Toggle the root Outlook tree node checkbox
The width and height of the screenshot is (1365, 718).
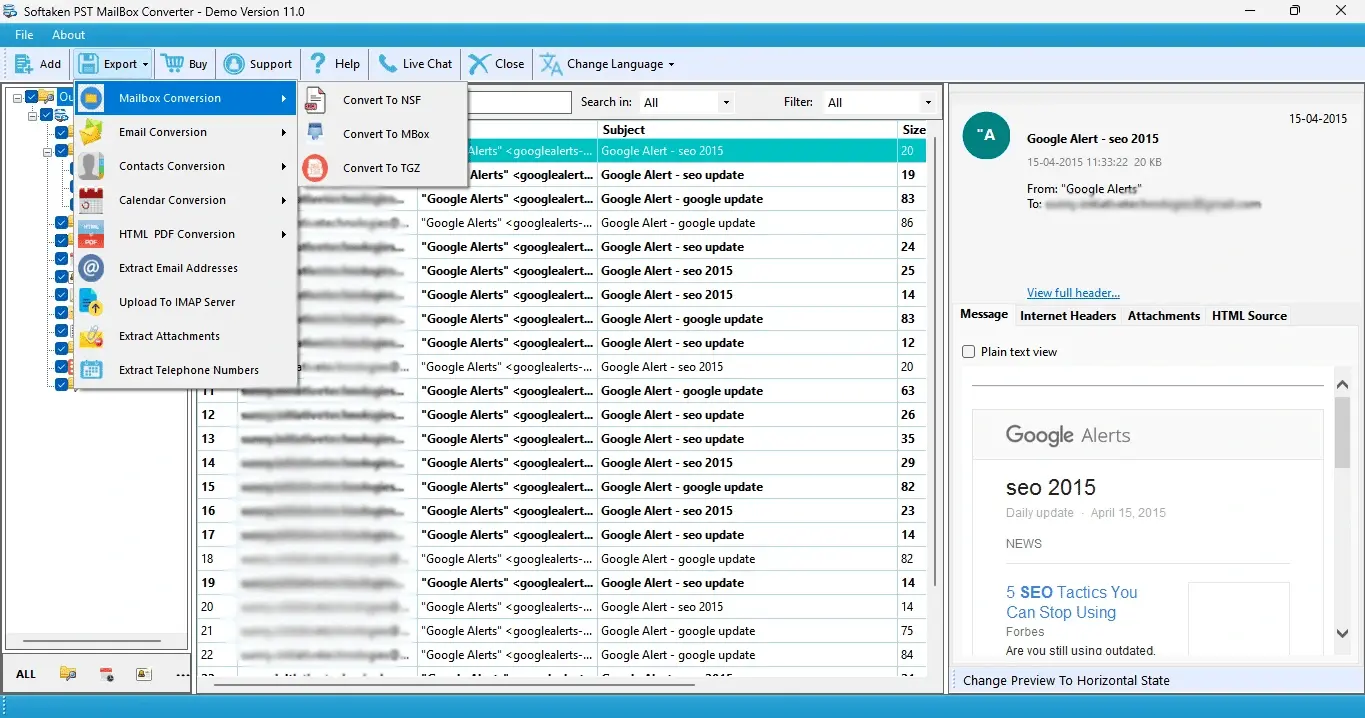31,97
